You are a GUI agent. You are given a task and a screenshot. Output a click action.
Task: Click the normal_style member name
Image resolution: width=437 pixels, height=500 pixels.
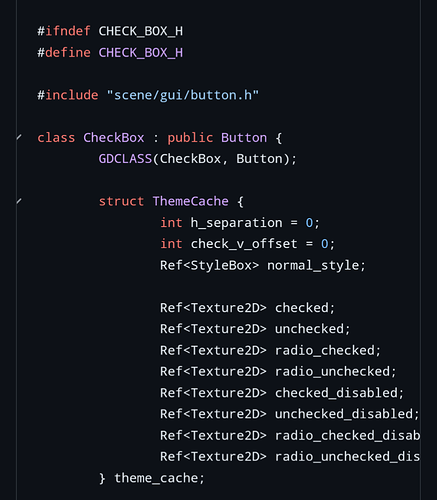313,265
